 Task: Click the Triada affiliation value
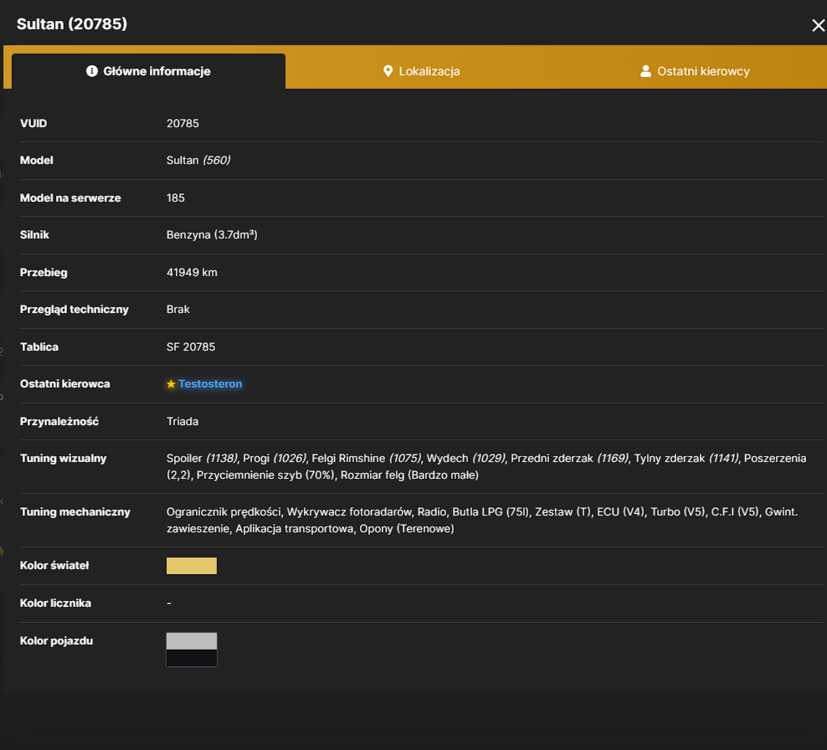[182, 421]
